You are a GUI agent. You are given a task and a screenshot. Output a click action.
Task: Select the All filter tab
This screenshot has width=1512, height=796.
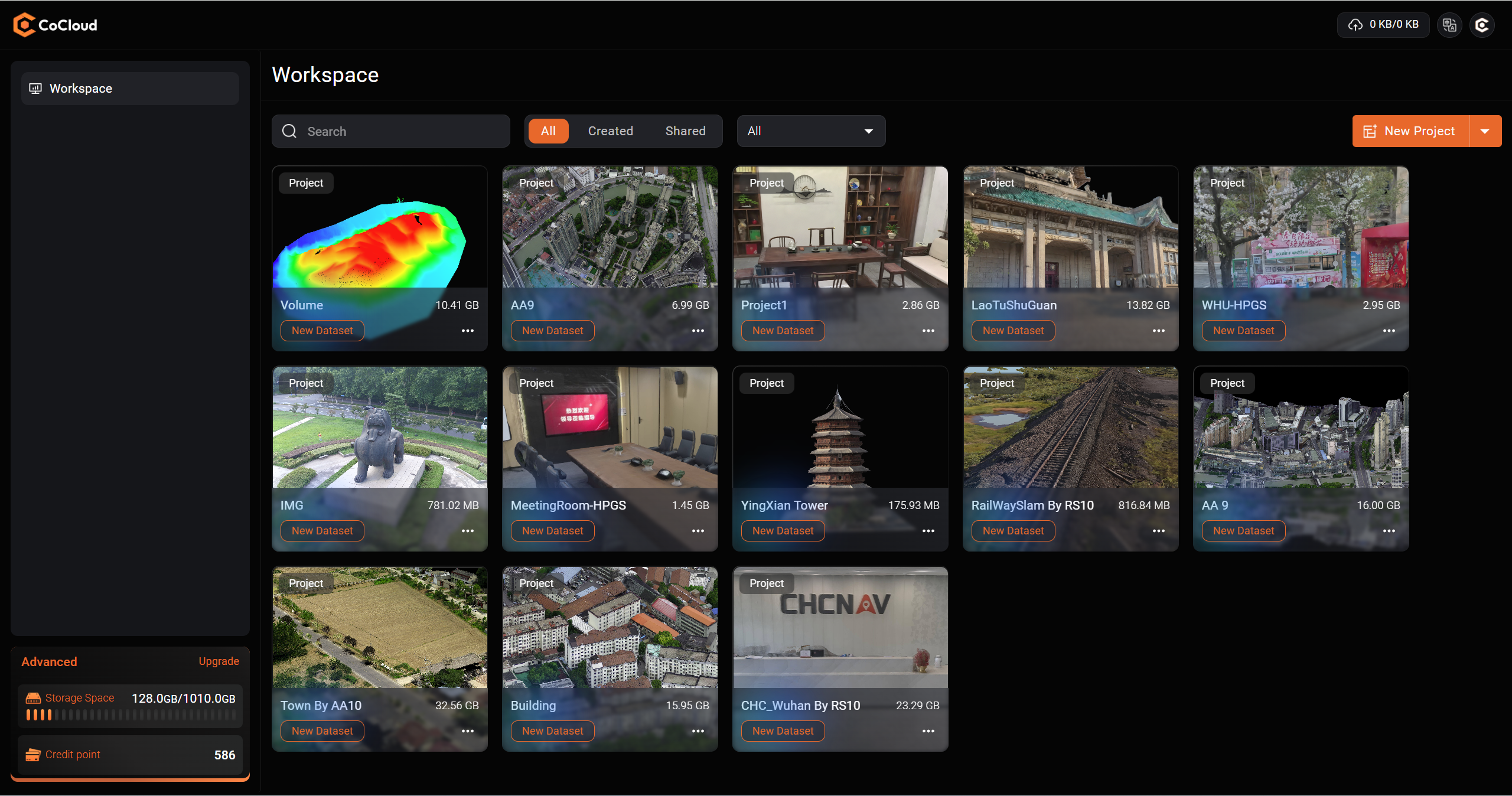tap(548, 131)
